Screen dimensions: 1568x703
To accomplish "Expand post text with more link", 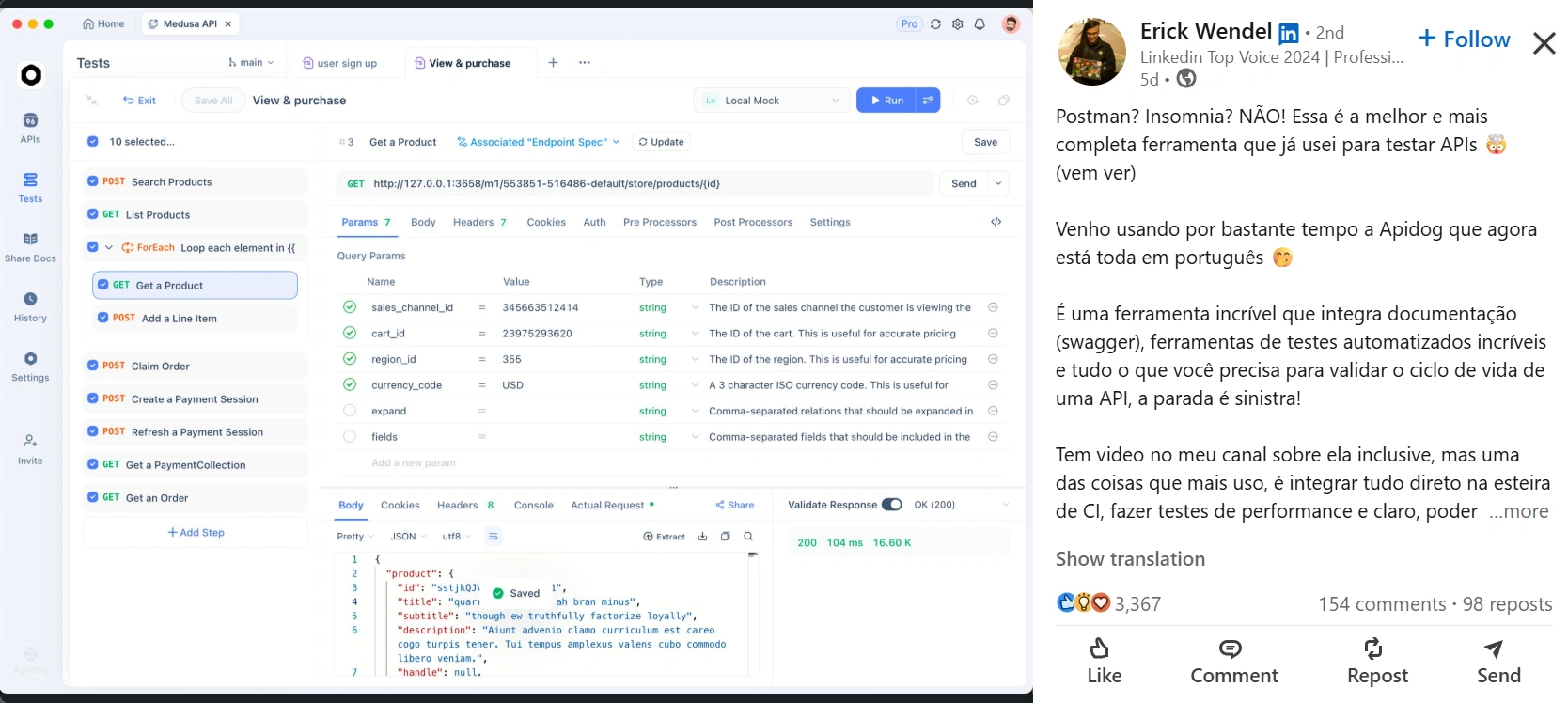I will pos(1518,511).
